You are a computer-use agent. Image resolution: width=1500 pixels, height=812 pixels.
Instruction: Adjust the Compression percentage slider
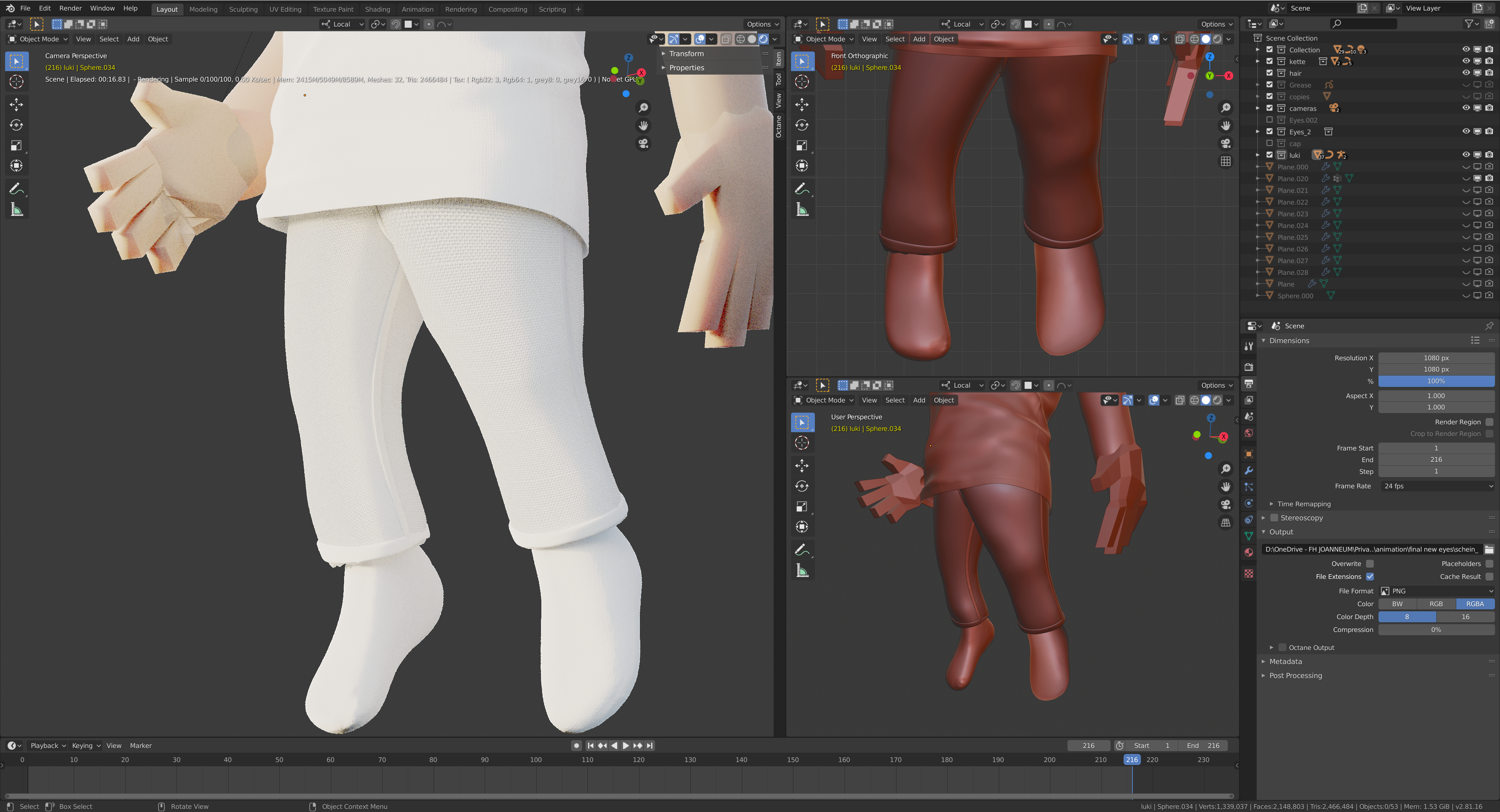[x=1436, y=630]
